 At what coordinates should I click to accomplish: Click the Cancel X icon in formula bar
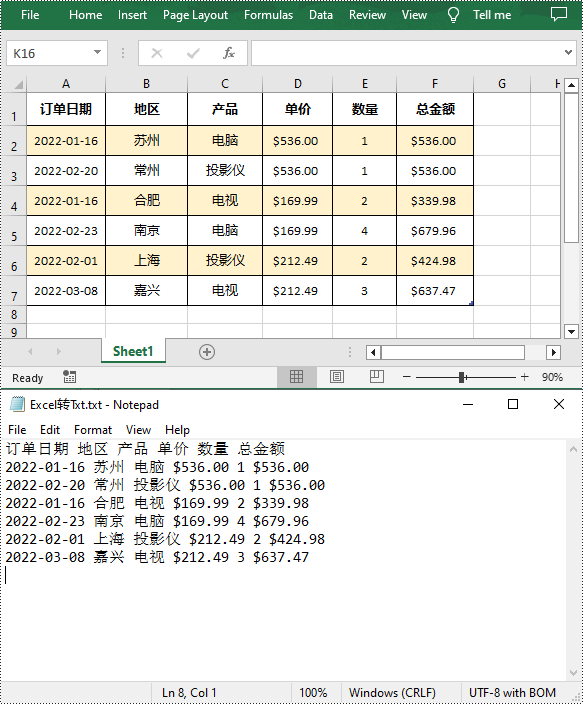[x=157, y=53]
